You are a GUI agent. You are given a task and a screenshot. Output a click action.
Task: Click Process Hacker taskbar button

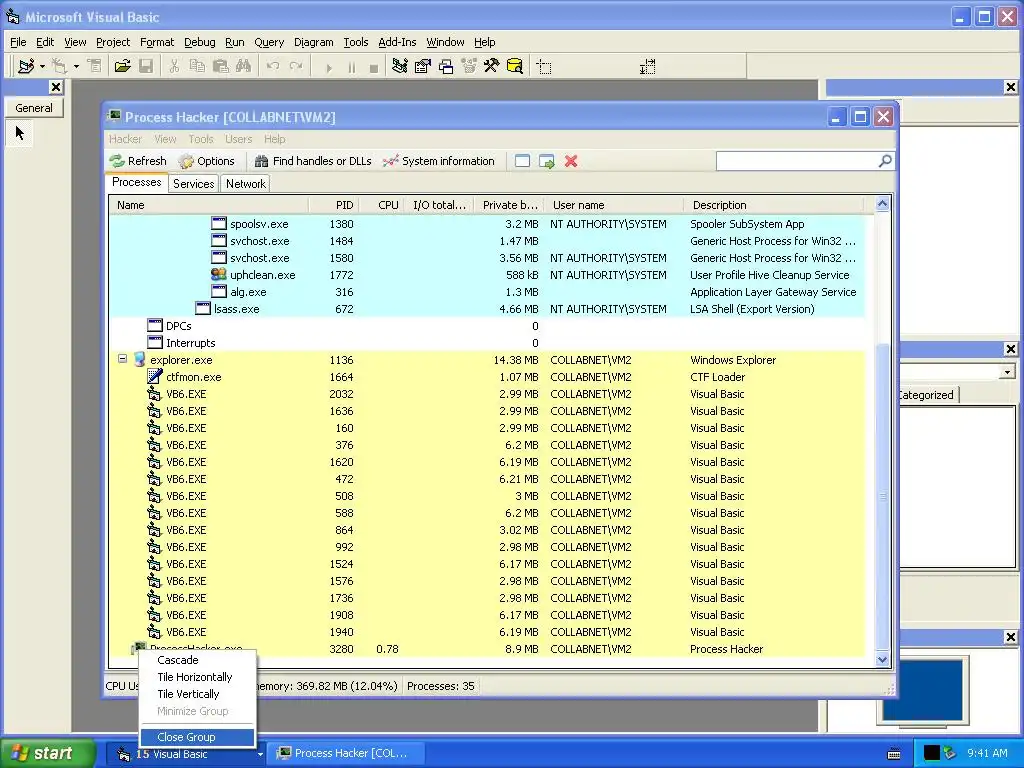tap(348, 754)
